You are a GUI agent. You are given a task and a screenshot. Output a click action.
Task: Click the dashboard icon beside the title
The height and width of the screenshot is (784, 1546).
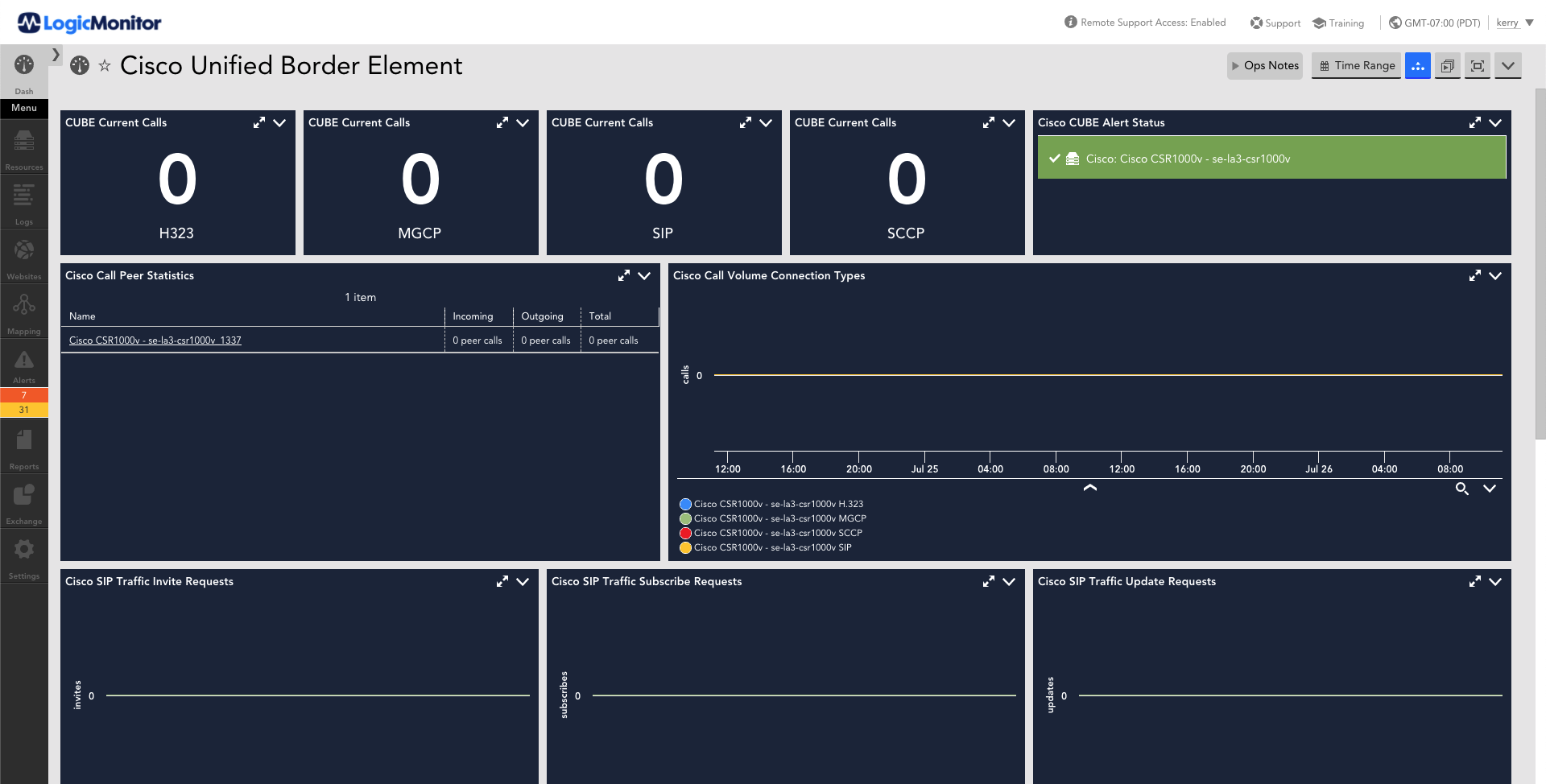tap(80, 65)
